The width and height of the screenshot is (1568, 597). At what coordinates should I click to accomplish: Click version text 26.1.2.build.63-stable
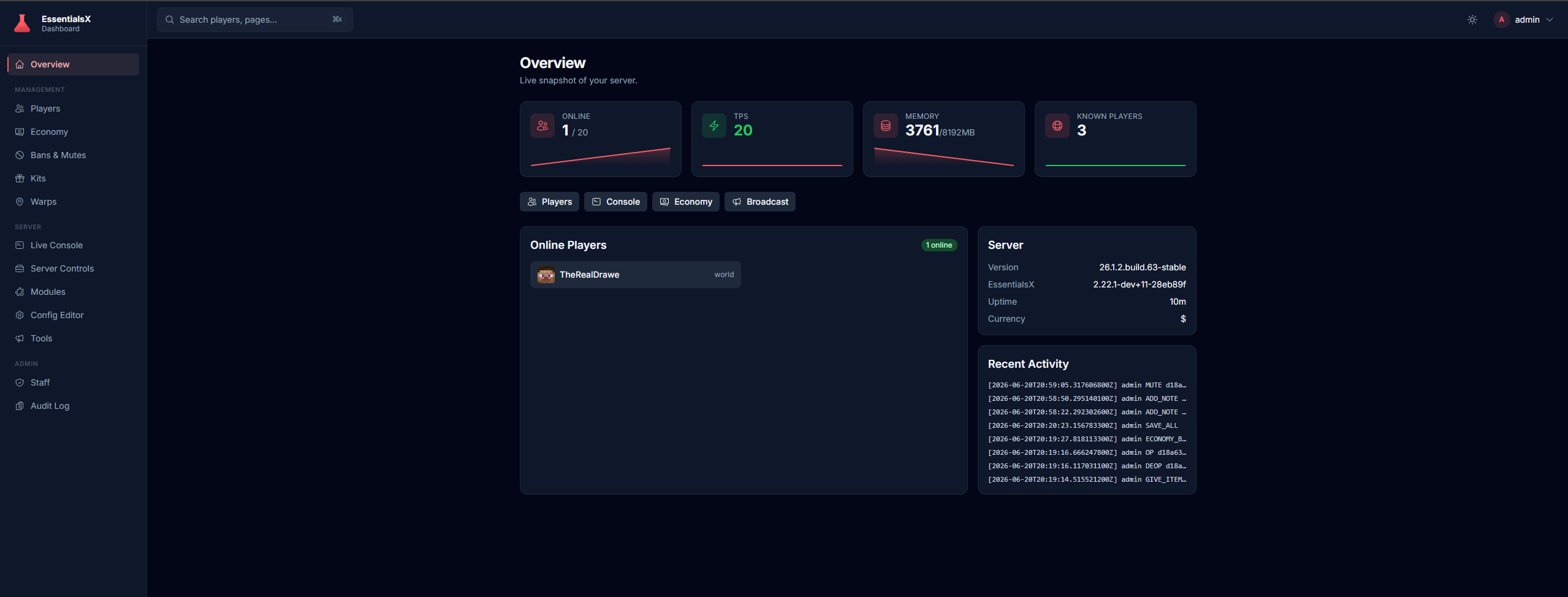[1142, 267]
